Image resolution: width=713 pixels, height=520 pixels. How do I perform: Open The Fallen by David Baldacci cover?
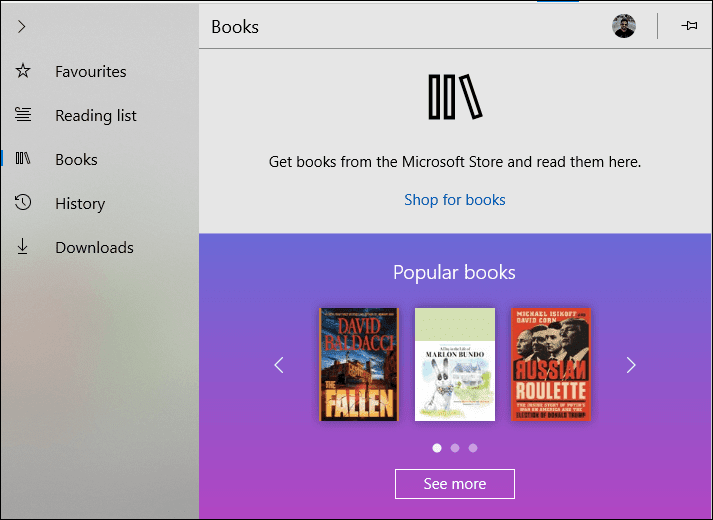click(359, 364)
